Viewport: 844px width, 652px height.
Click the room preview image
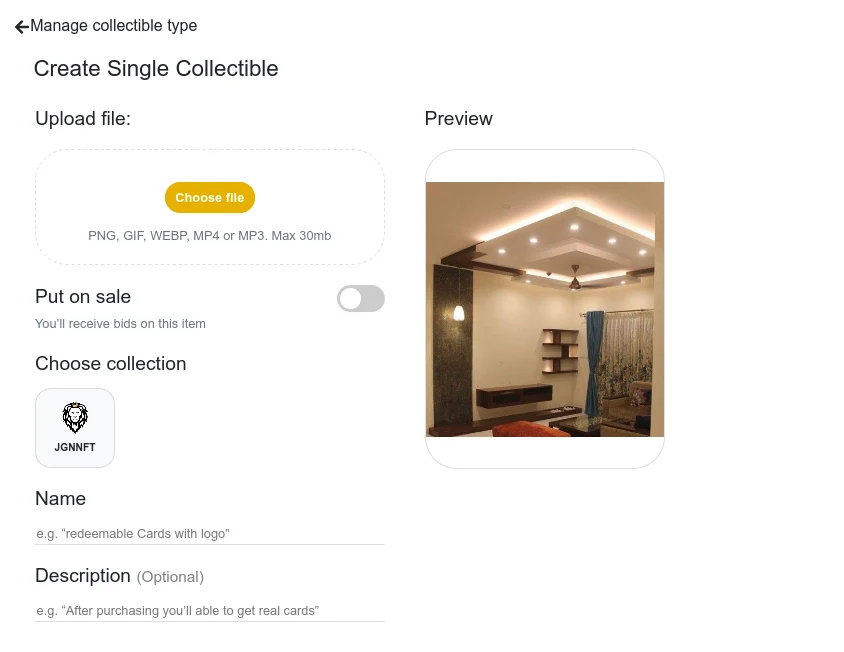click(545, 309)
